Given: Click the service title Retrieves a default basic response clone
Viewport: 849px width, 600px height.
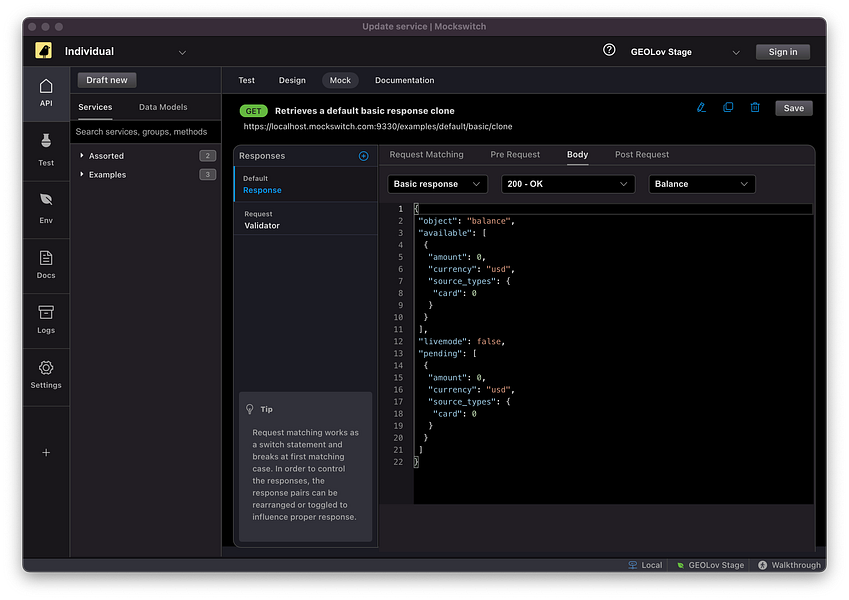Looking at the screenshot, I should [x=364, y=110].
